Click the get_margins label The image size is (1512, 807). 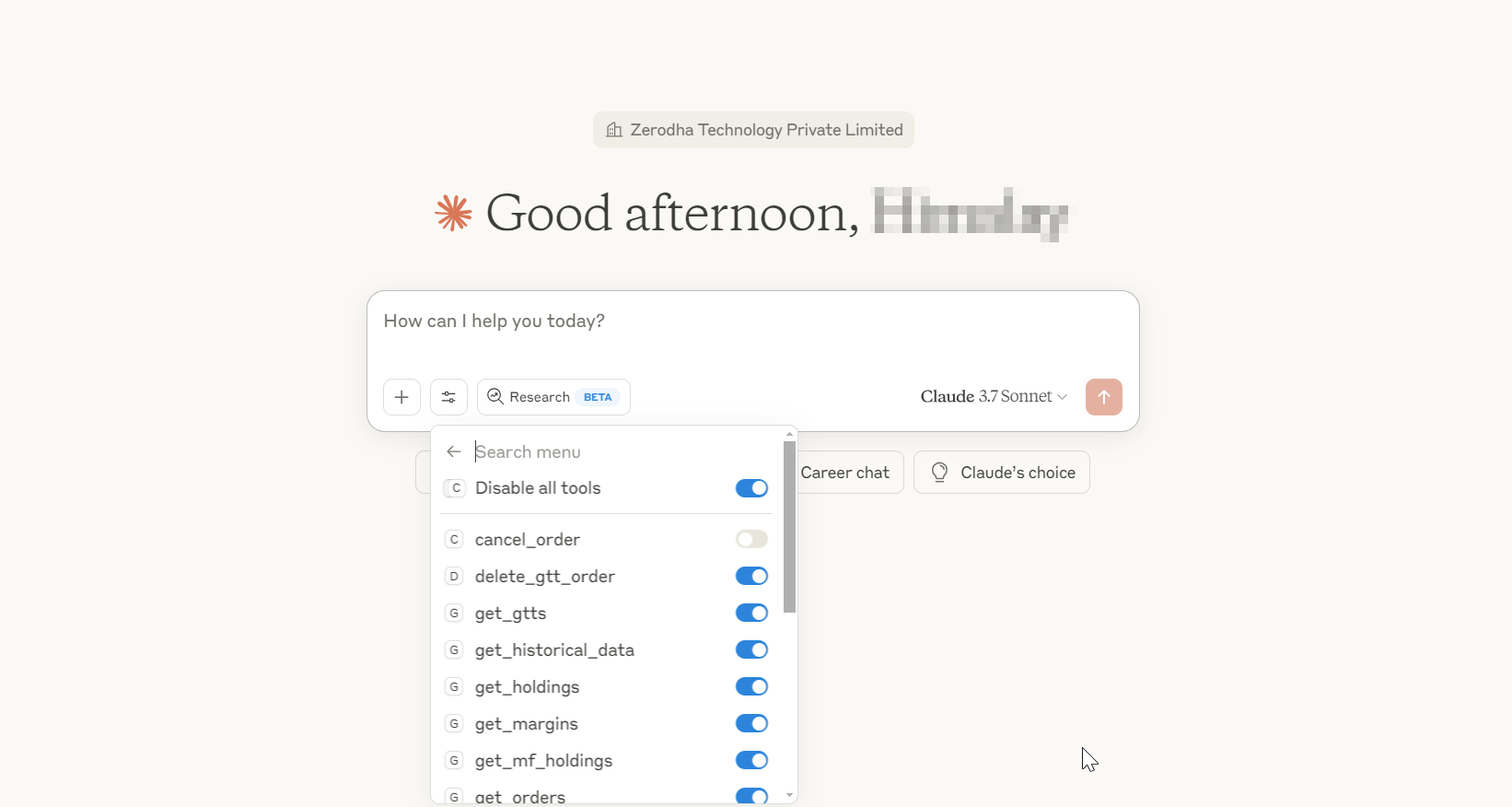[526, 724]
